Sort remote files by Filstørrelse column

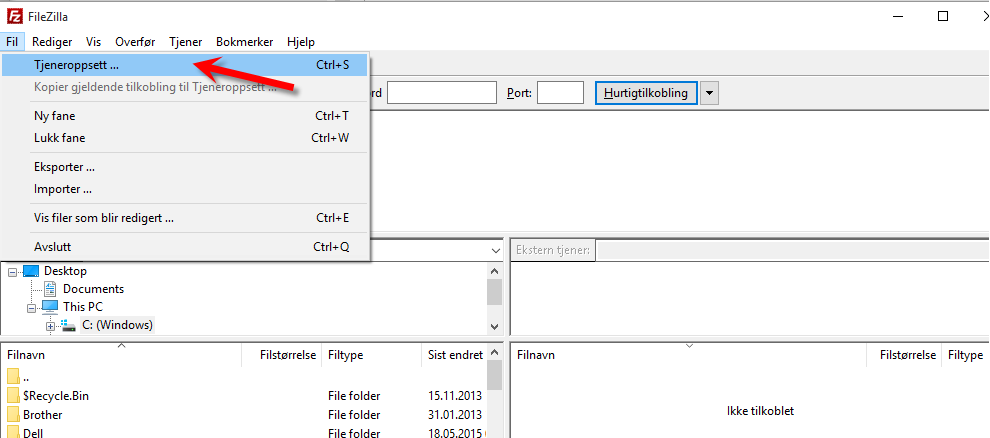click(905, 355)
